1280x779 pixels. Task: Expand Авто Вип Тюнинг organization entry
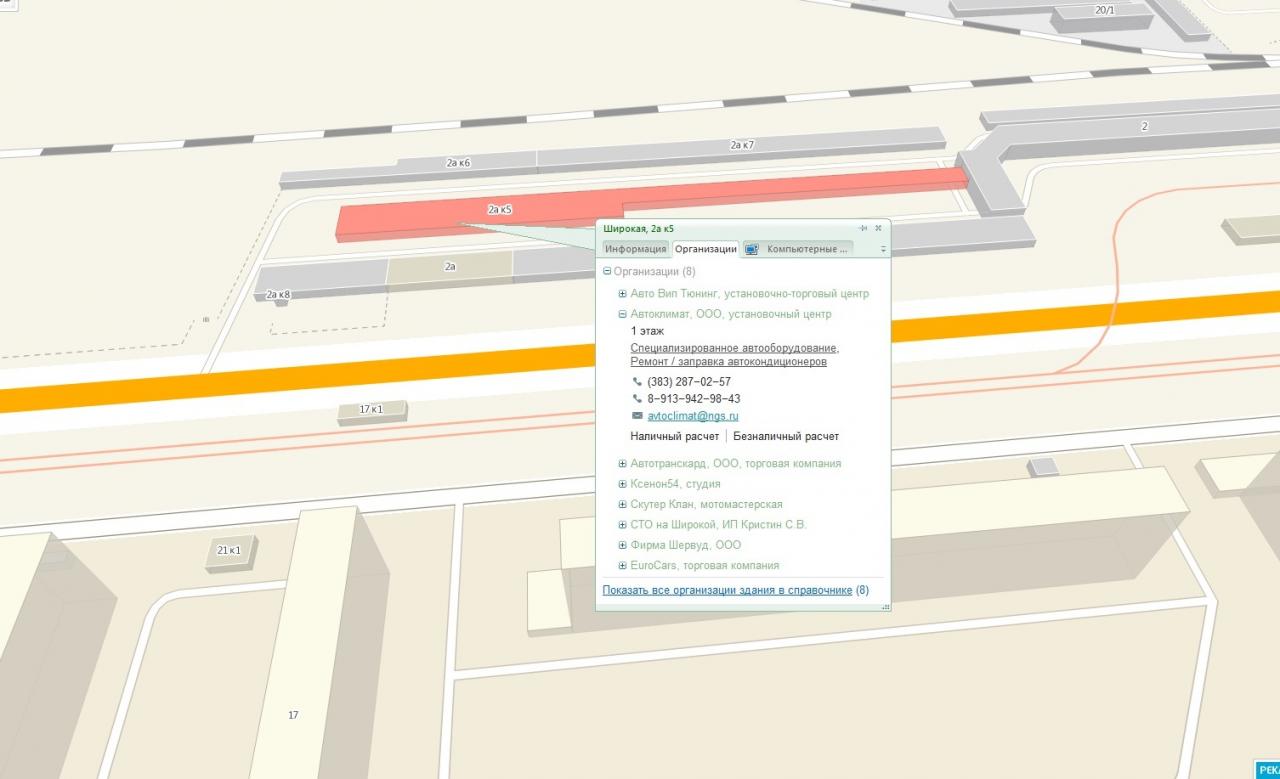(622, 294)
